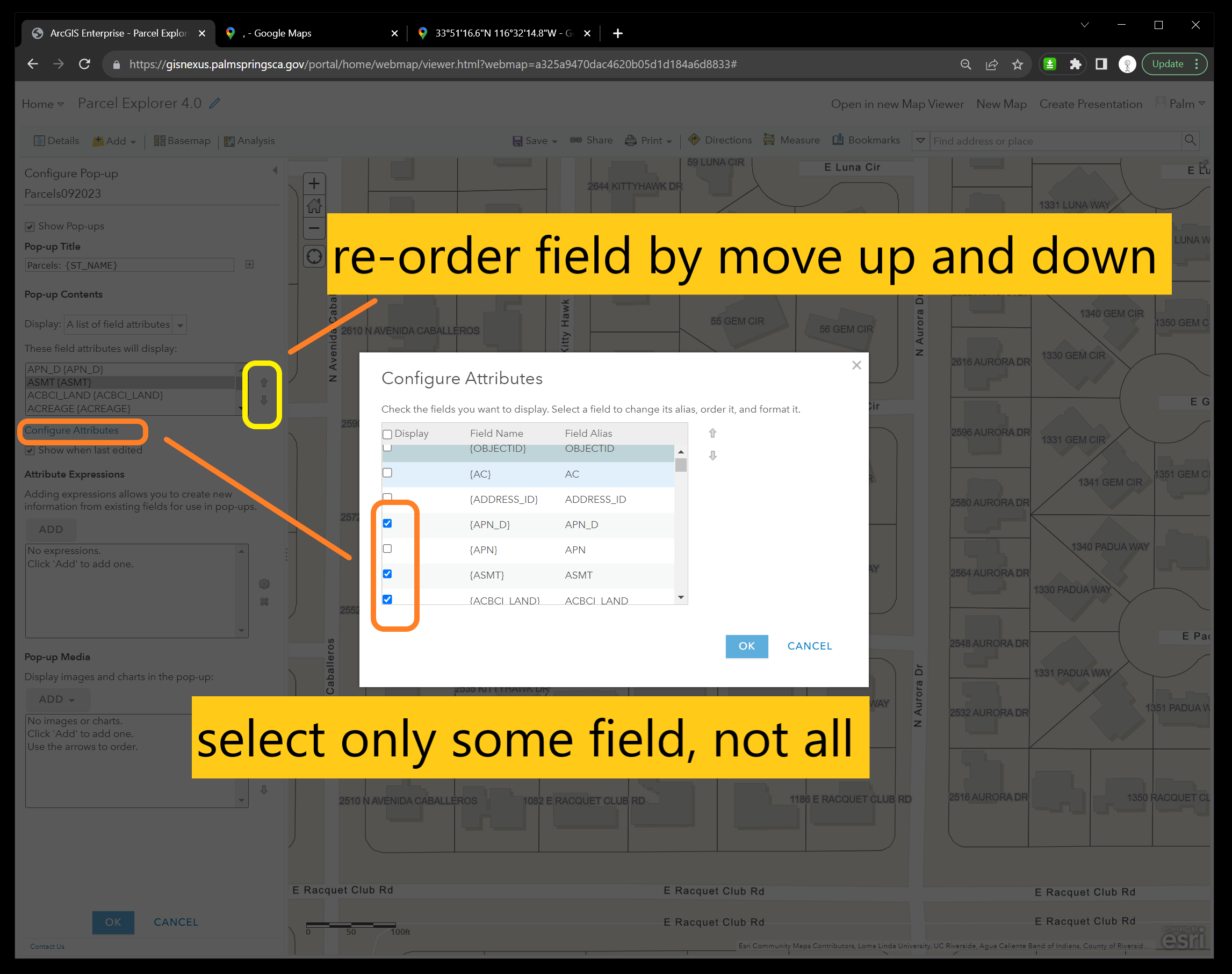
Task: Expand the Print menu
Action: (x=649, y=140)
